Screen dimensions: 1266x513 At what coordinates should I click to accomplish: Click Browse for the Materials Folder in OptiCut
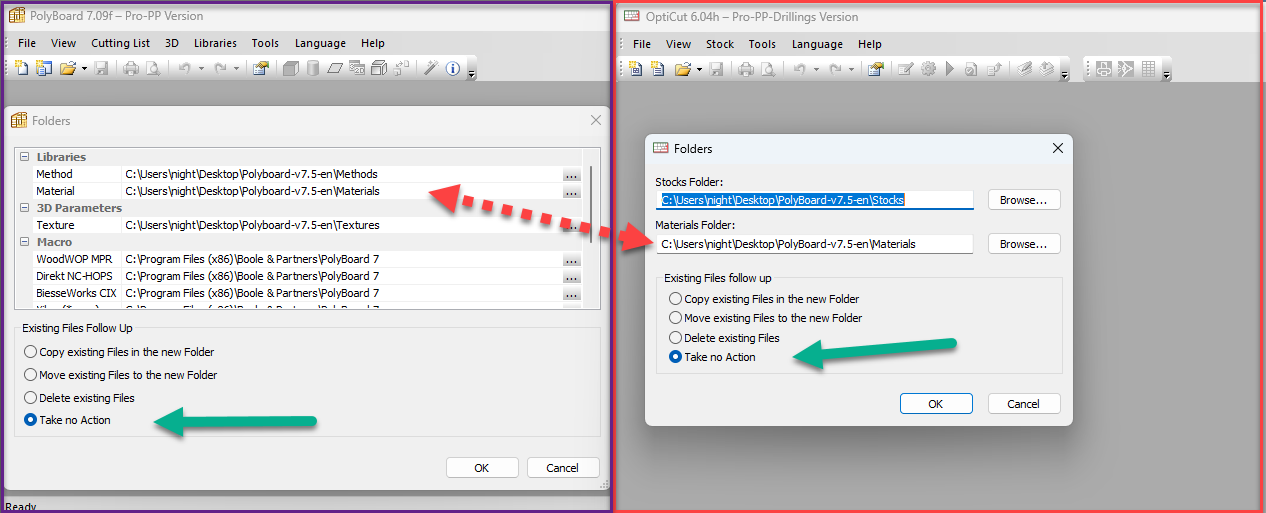(x=1024, y=243)
